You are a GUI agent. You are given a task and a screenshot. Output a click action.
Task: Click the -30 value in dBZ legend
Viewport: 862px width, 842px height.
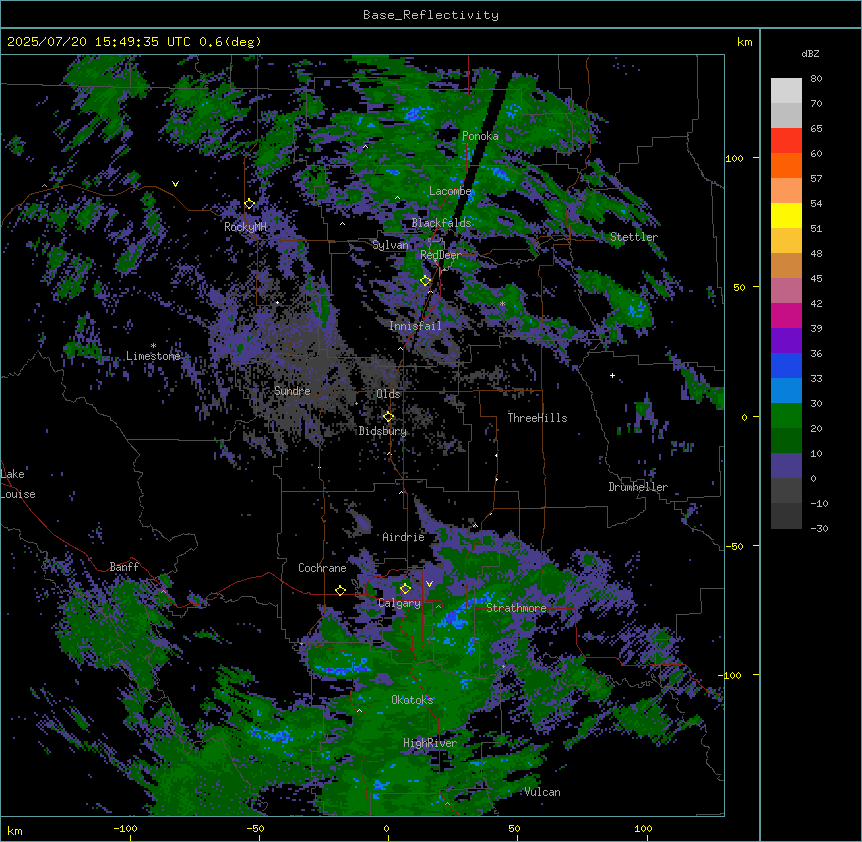(x=819, y=529)
